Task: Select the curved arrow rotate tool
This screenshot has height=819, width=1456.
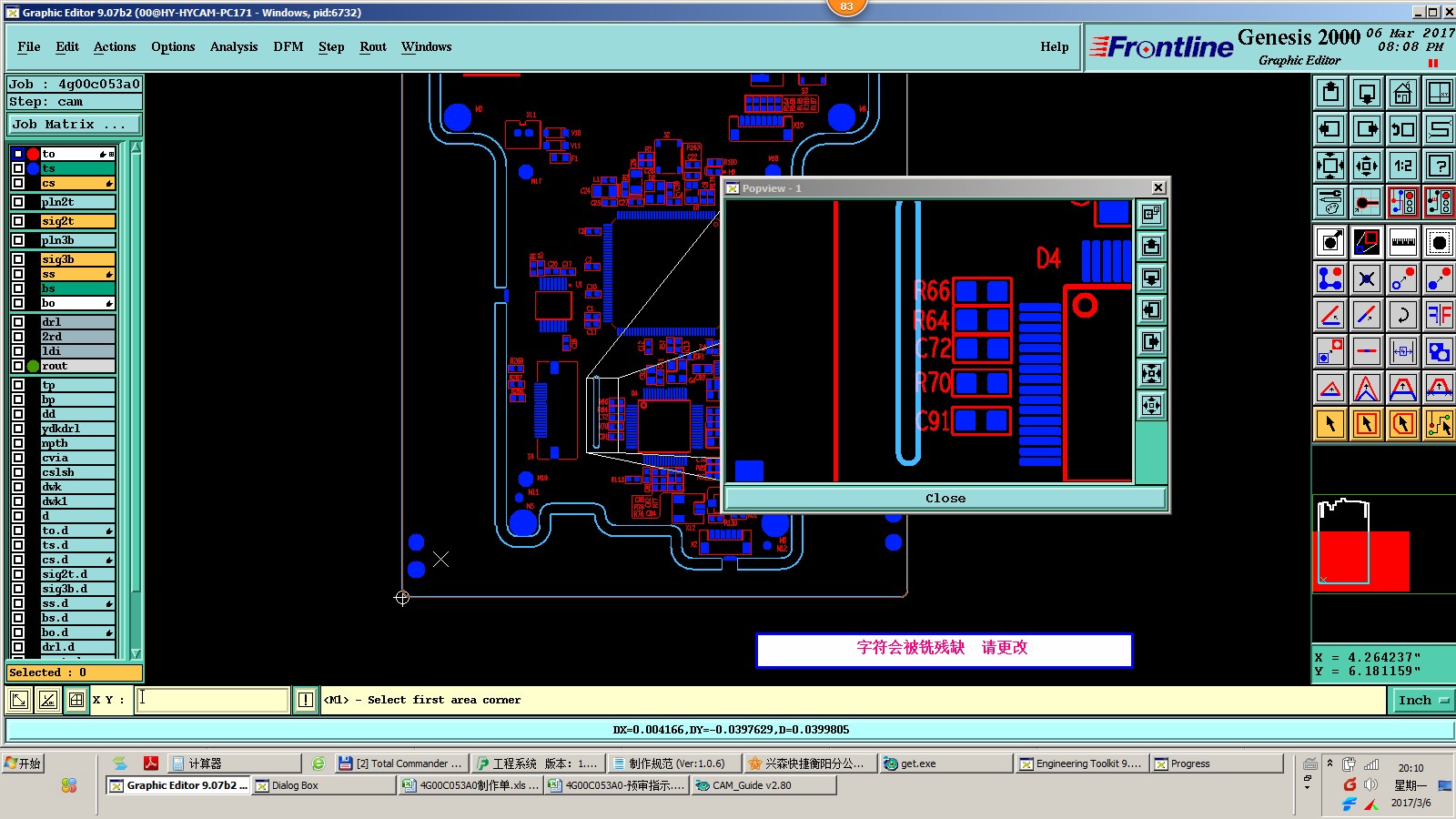Action: [1403, 315]
